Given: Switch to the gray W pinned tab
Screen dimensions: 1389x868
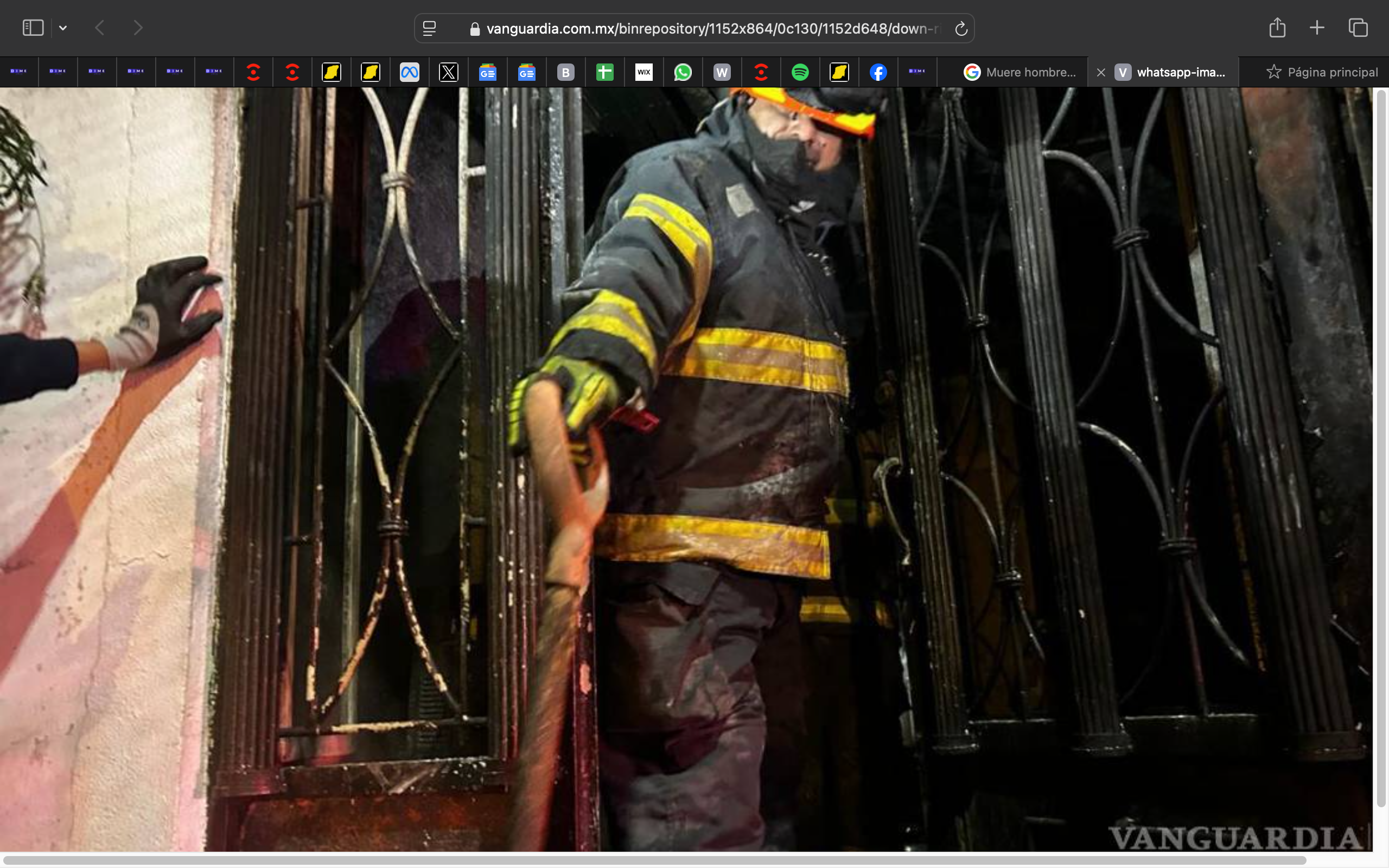Looking at the screenshot, I should tap(722, 72).
